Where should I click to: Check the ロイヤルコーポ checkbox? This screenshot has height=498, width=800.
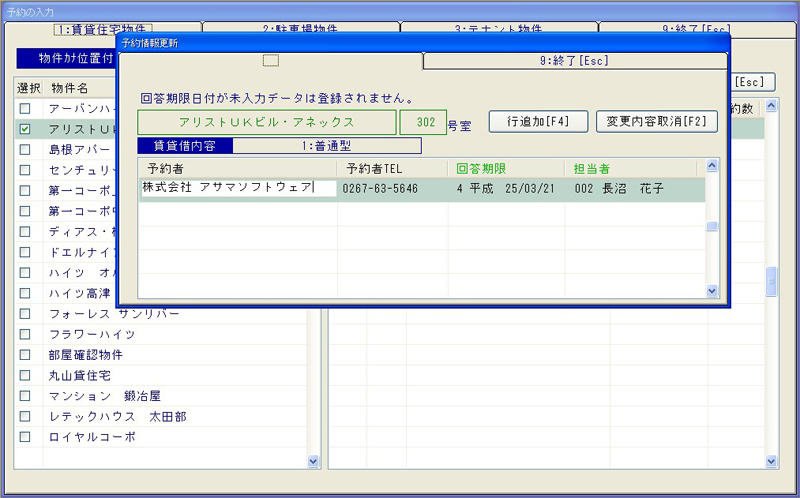click(25, 437)
